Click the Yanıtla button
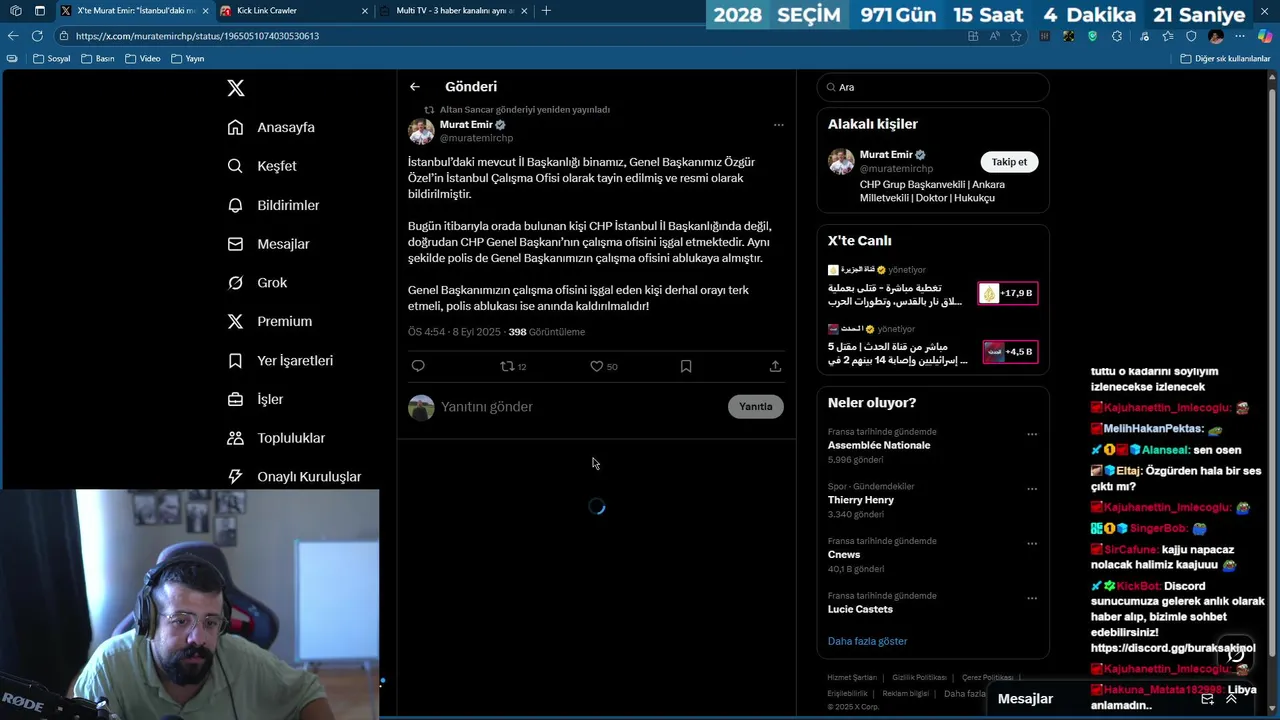The height and width of the screenshot is (720, 1280). [756, 407]
